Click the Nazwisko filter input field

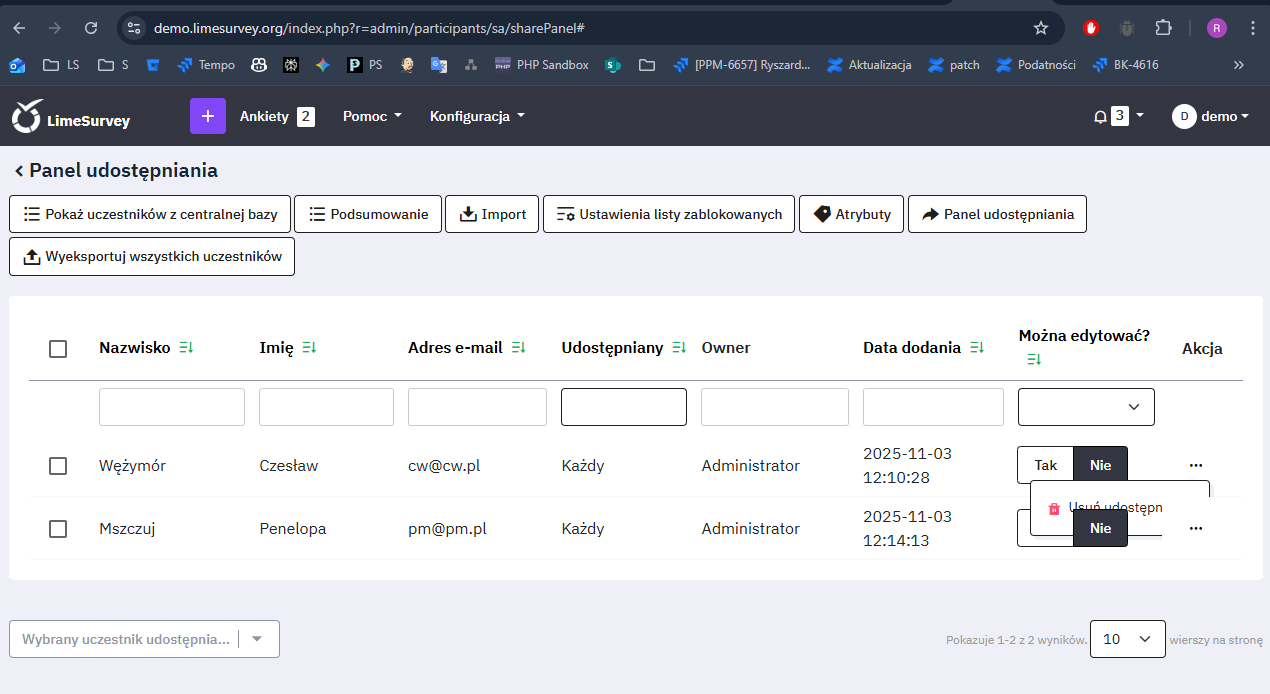[x=172, y=407]
